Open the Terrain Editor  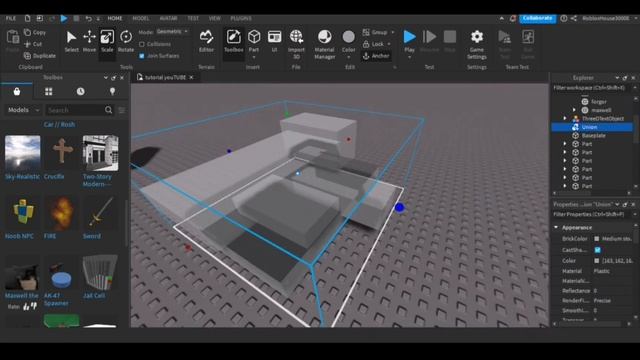pos(206,41)
